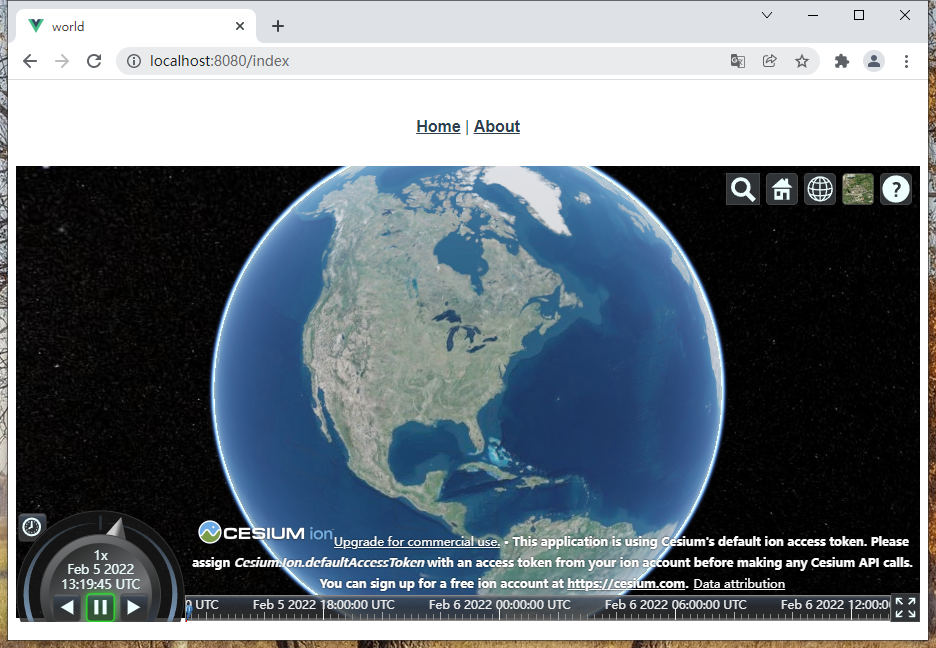Viewport: 936px width, 648px height.
Task: Open the browser extensions puzzle icon
Action: click(x=842, y=61)
